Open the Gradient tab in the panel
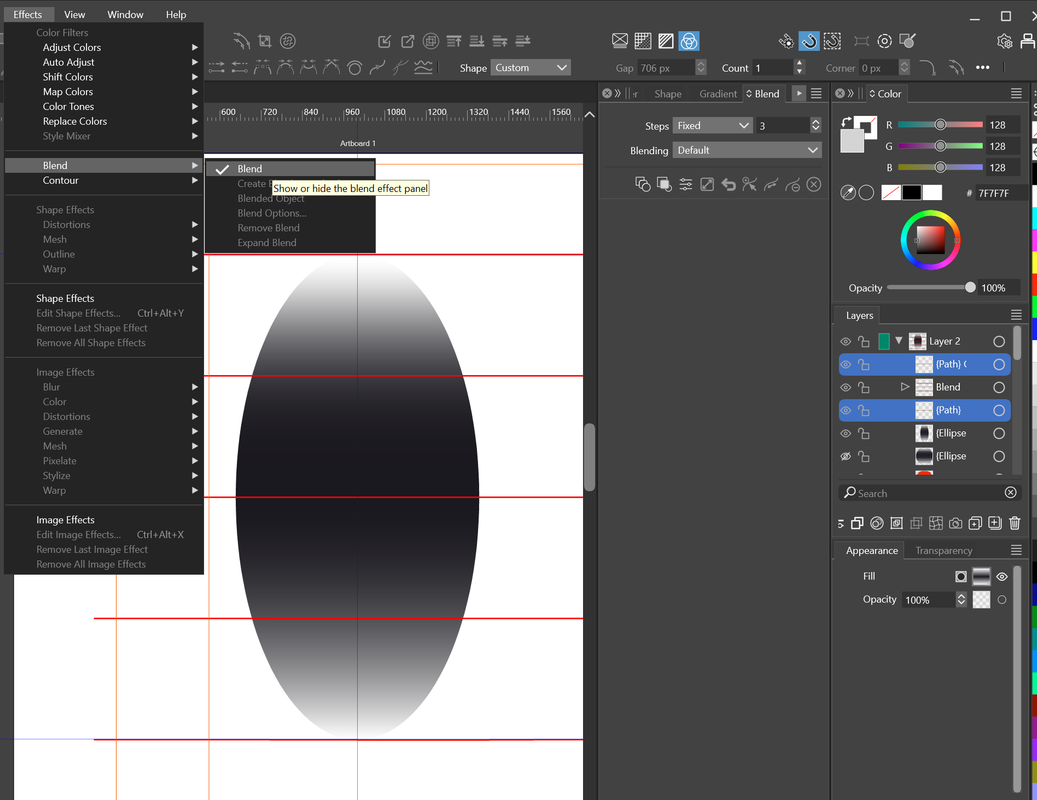The width and height of the screenshot is (1037, 800). (x=717, y=94)
